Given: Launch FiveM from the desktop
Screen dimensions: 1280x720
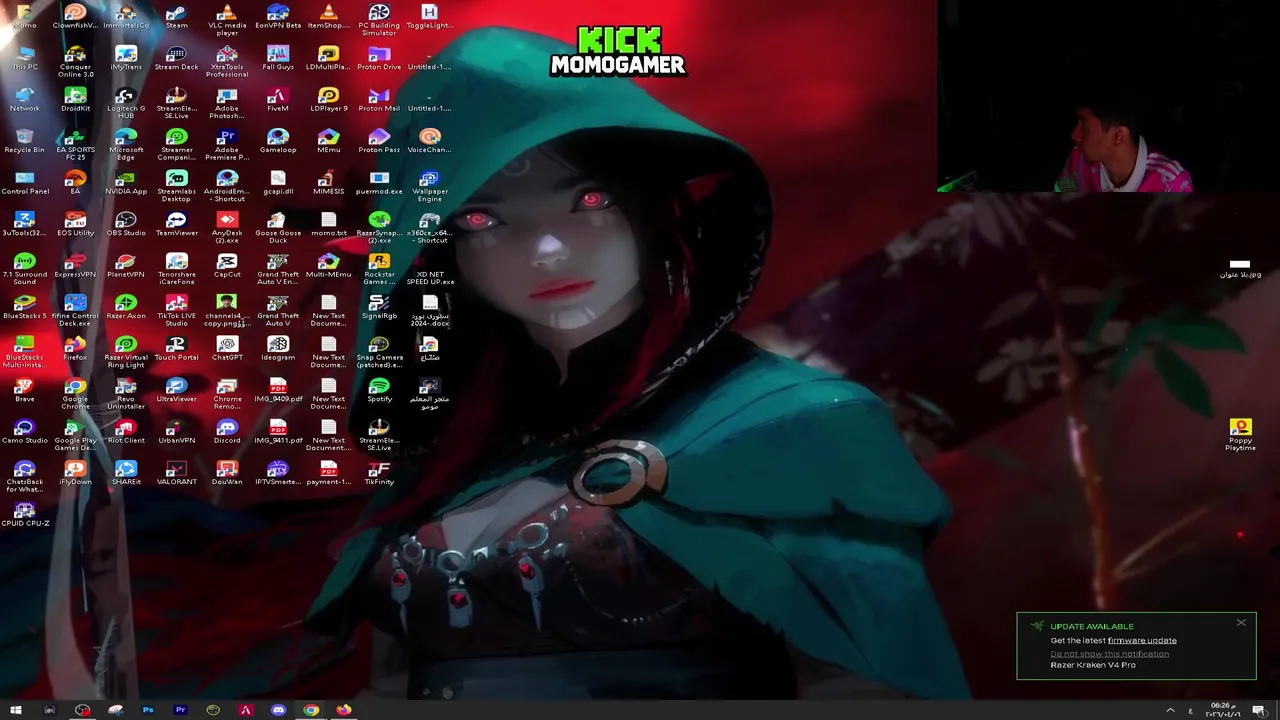Looking at the screenshot, I should coord(278,100).
